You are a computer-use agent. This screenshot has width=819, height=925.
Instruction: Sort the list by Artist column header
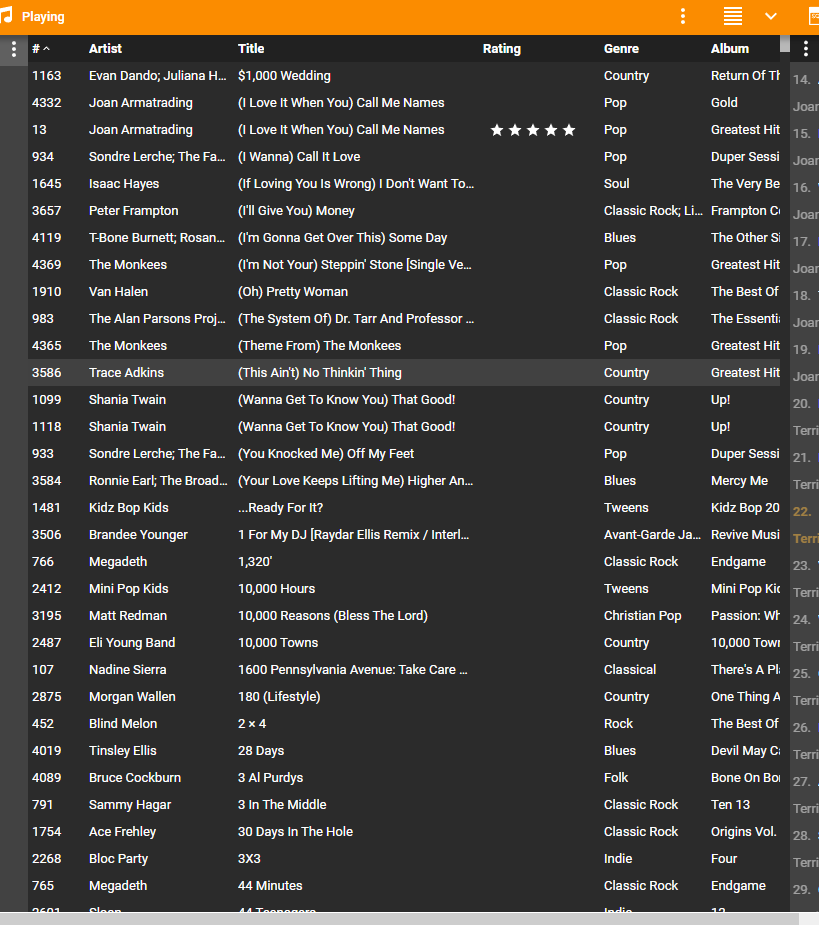click(105, 49)
